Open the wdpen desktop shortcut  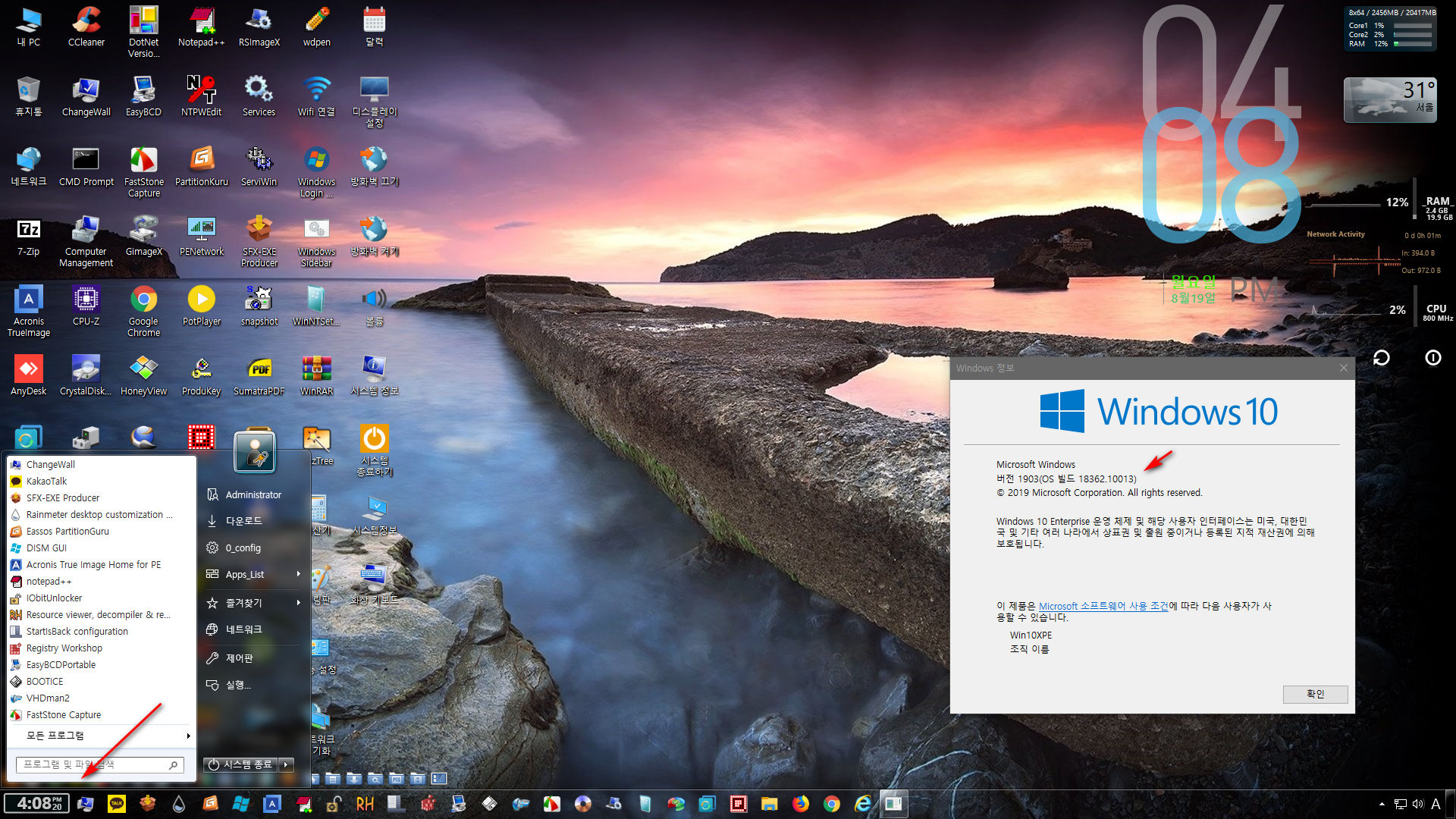(x=316, y=27)
